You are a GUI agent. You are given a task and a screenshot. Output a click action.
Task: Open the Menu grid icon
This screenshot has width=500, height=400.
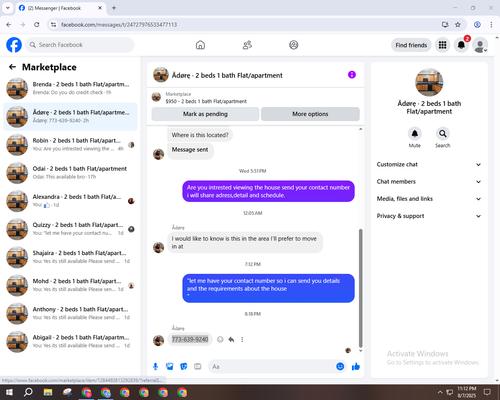coord(442,45)
